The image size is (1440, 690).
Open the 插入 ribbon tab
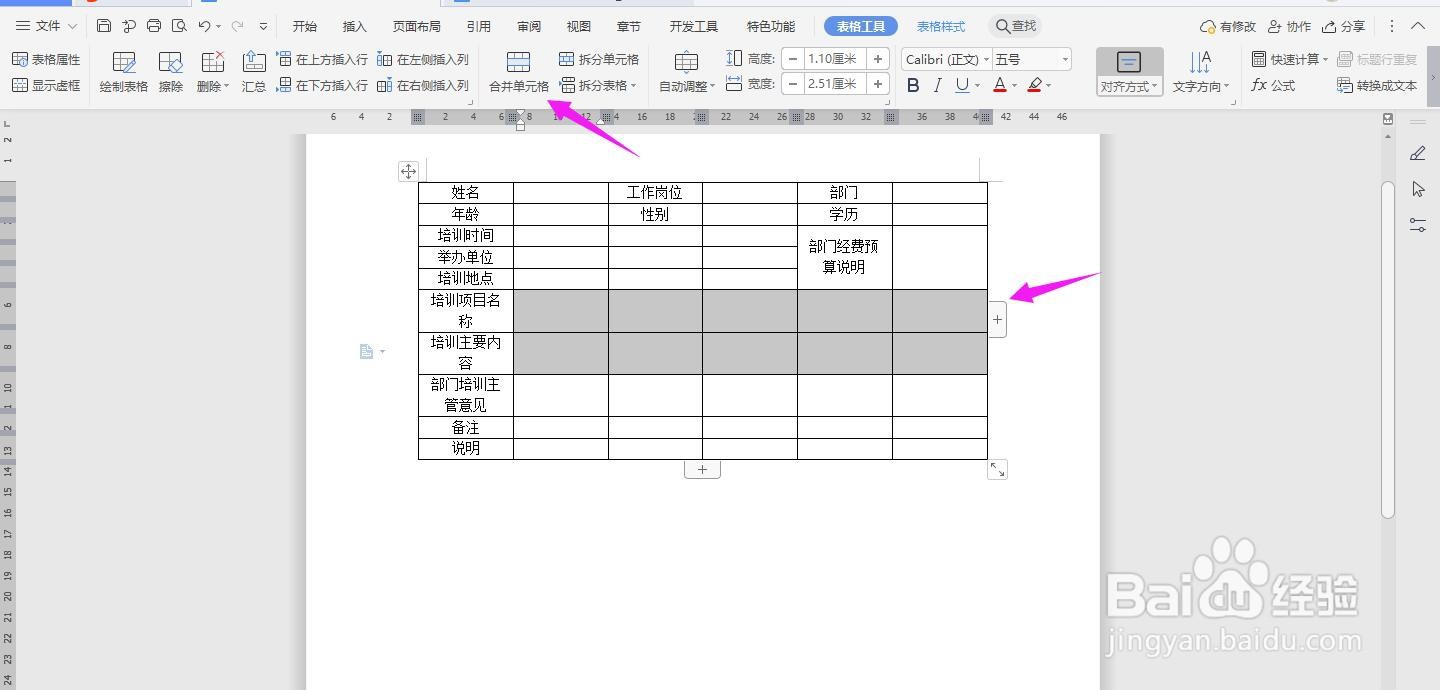(x=353, y=26)
